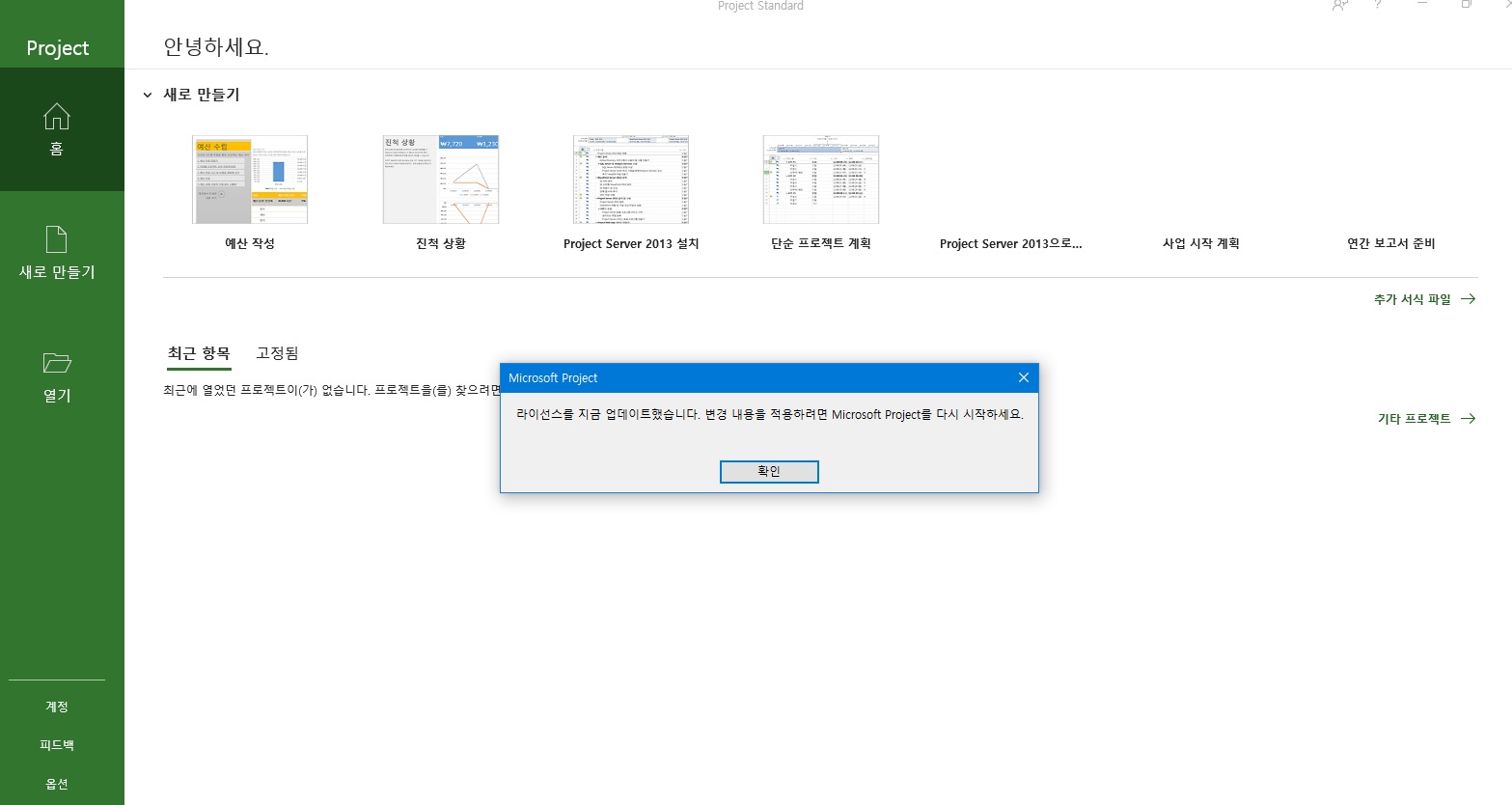Select the 연간 보고서 준비 template label

click(x=1391, y=244)
